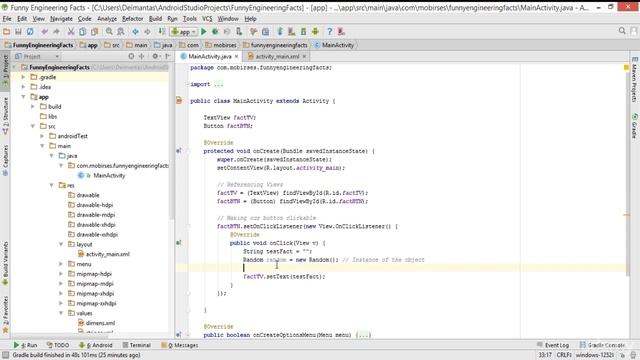
Task: Navigate forward with the right arrow icon
Action: [x=147, y=31]
